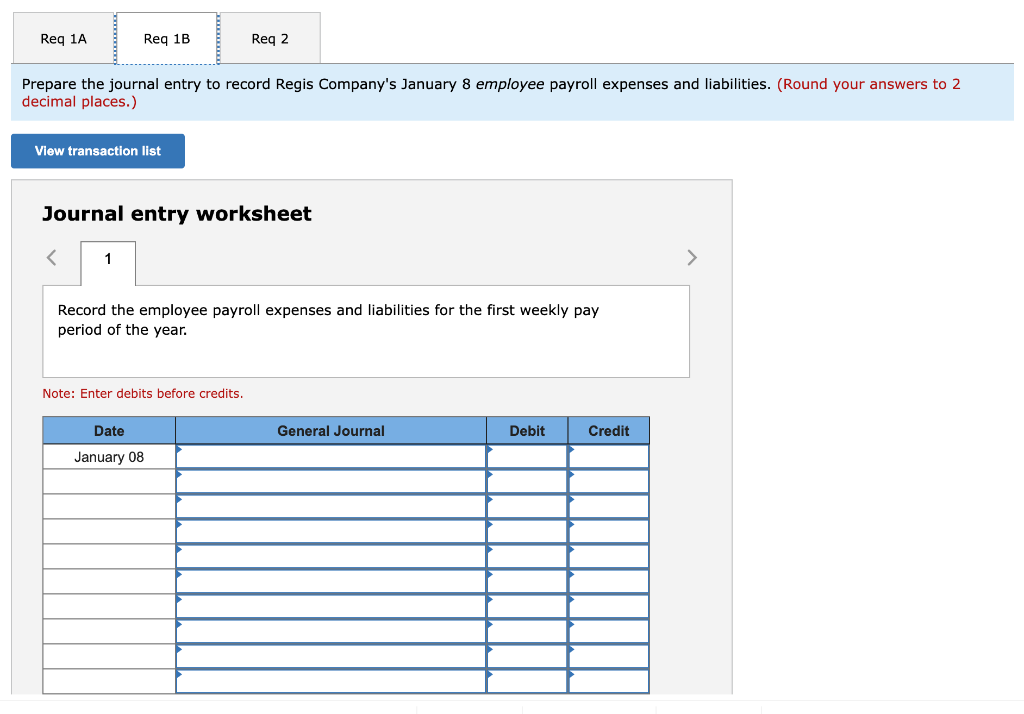Switch to the Req 2 tab
The height and width of the screenshot is (714, 1024).
(270, 37)
